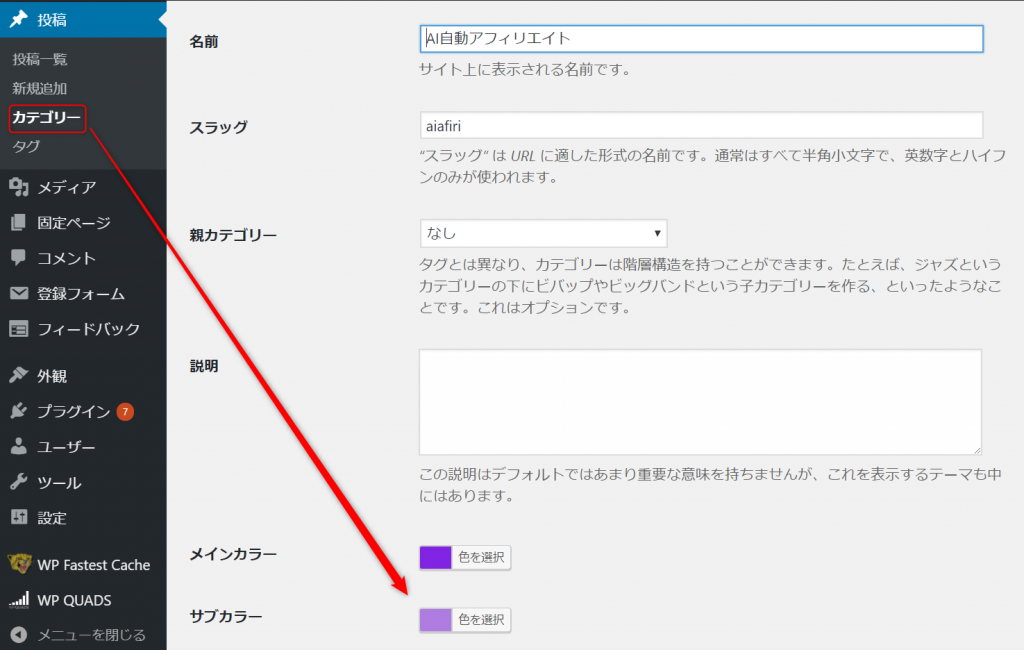
Task: Click the pin icon next to 投稿
Action: point(18,19)
